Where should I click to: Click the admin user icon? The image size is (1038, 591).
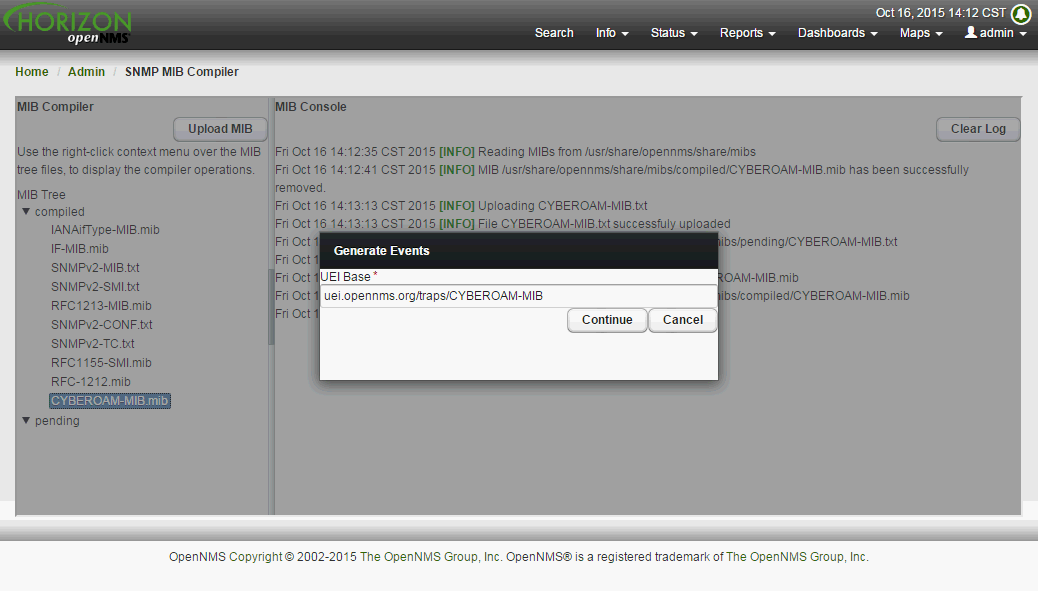coord(970,32)
